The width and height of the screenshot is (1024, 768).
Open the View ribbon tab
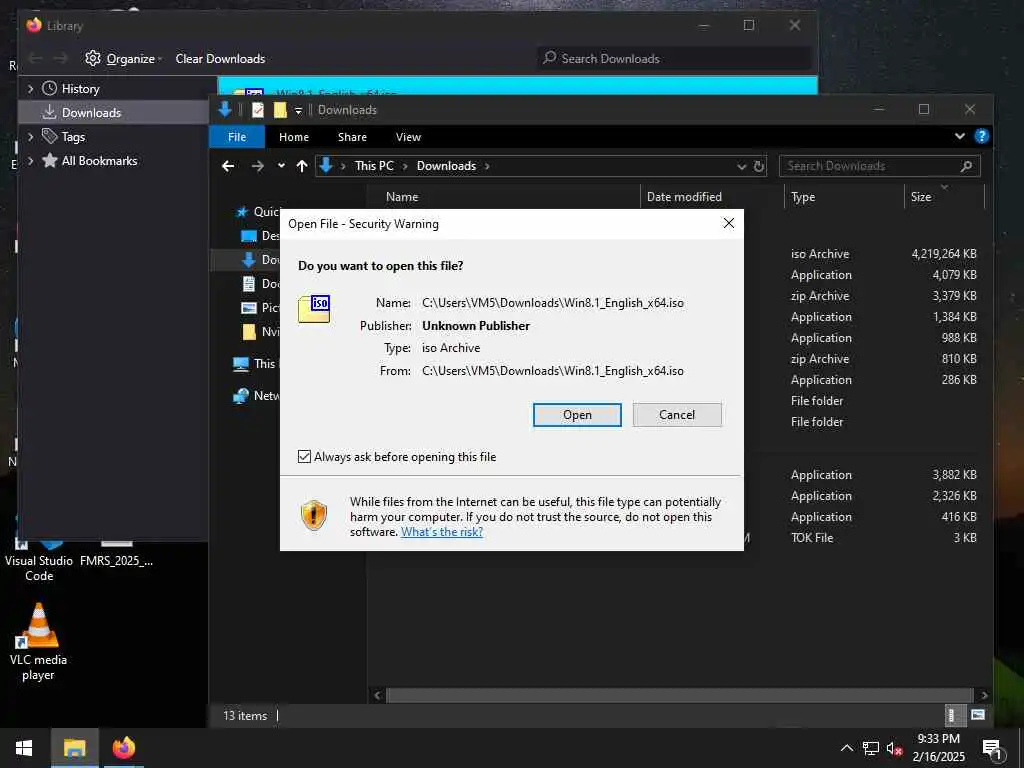point(408,137)
